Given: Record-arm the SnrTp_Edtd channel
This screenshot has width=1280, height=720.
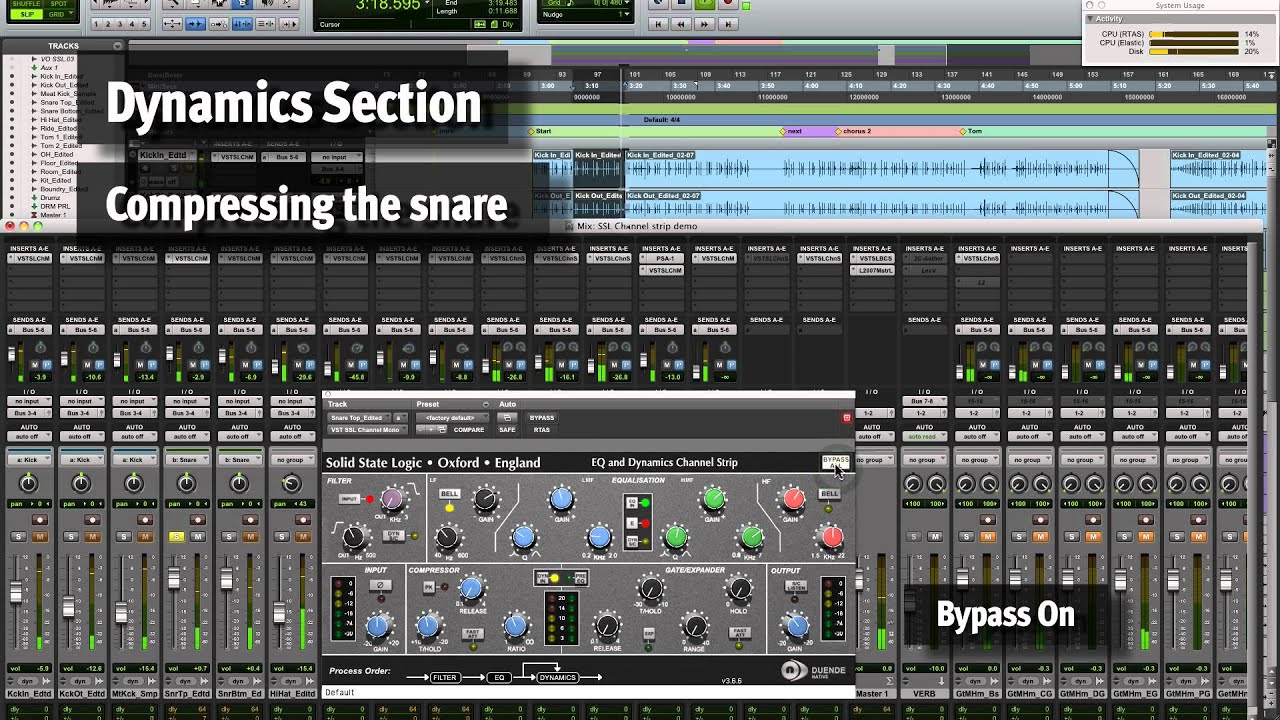Looking at the screenshot, I should pyautogui.click(x=197, y=520).
